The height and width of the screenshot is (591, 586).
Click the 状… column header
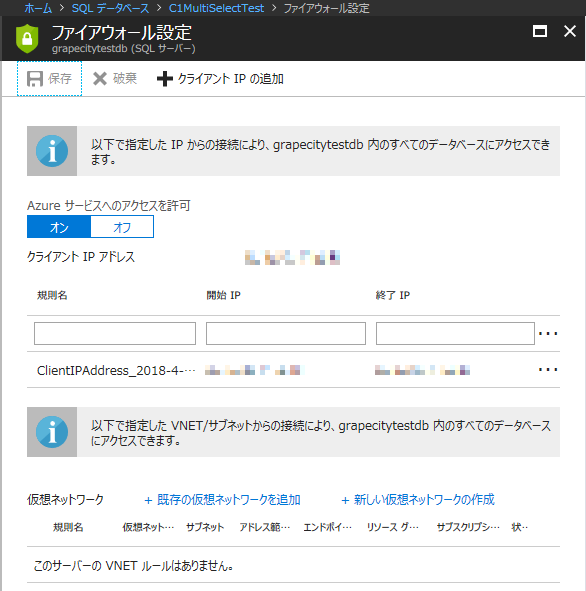pyautogui.click(x=519, y=527)
